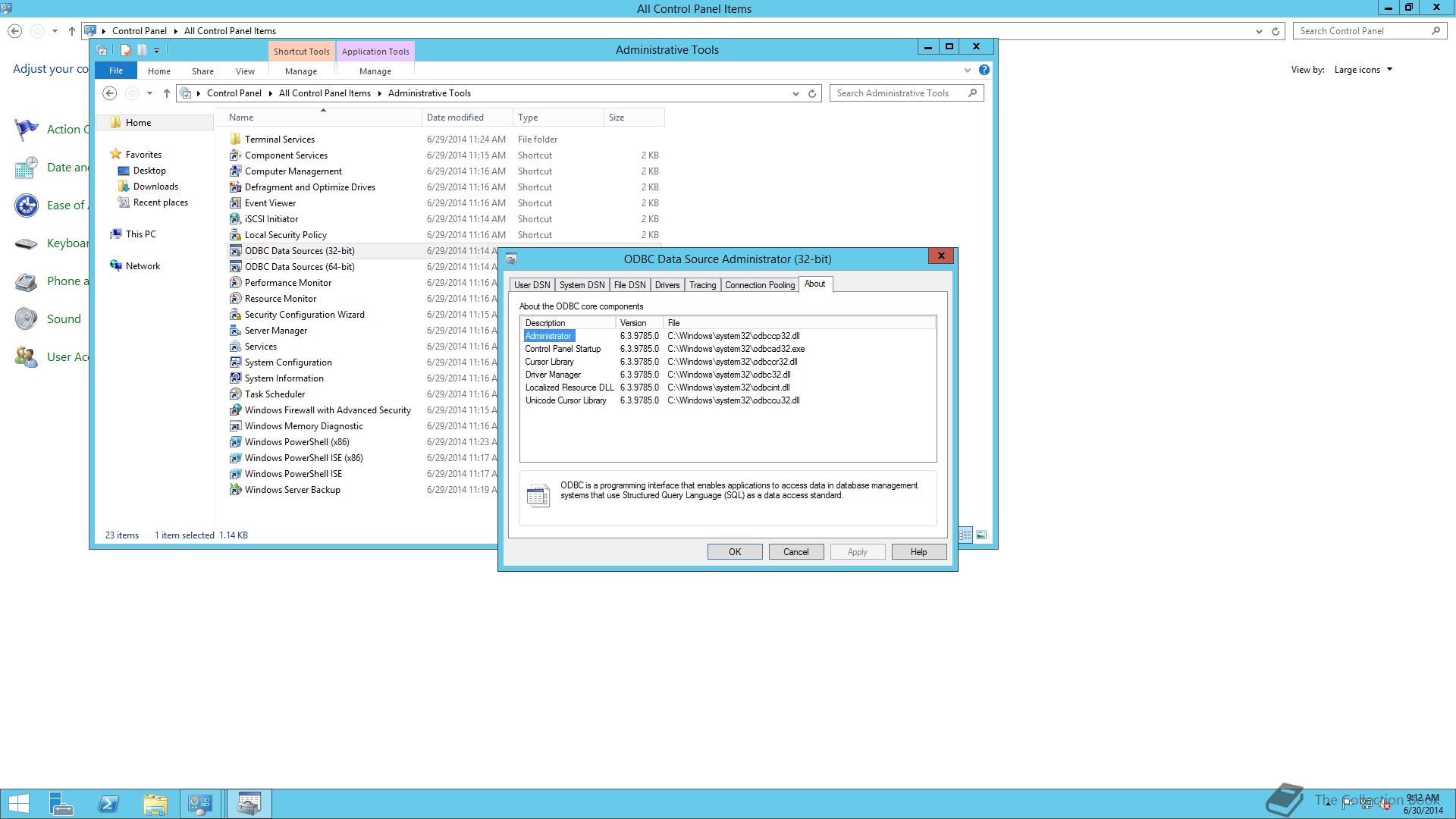Click Search Administrative Tools field
This screenshot has height=819, width=1456.
[907, 93]
